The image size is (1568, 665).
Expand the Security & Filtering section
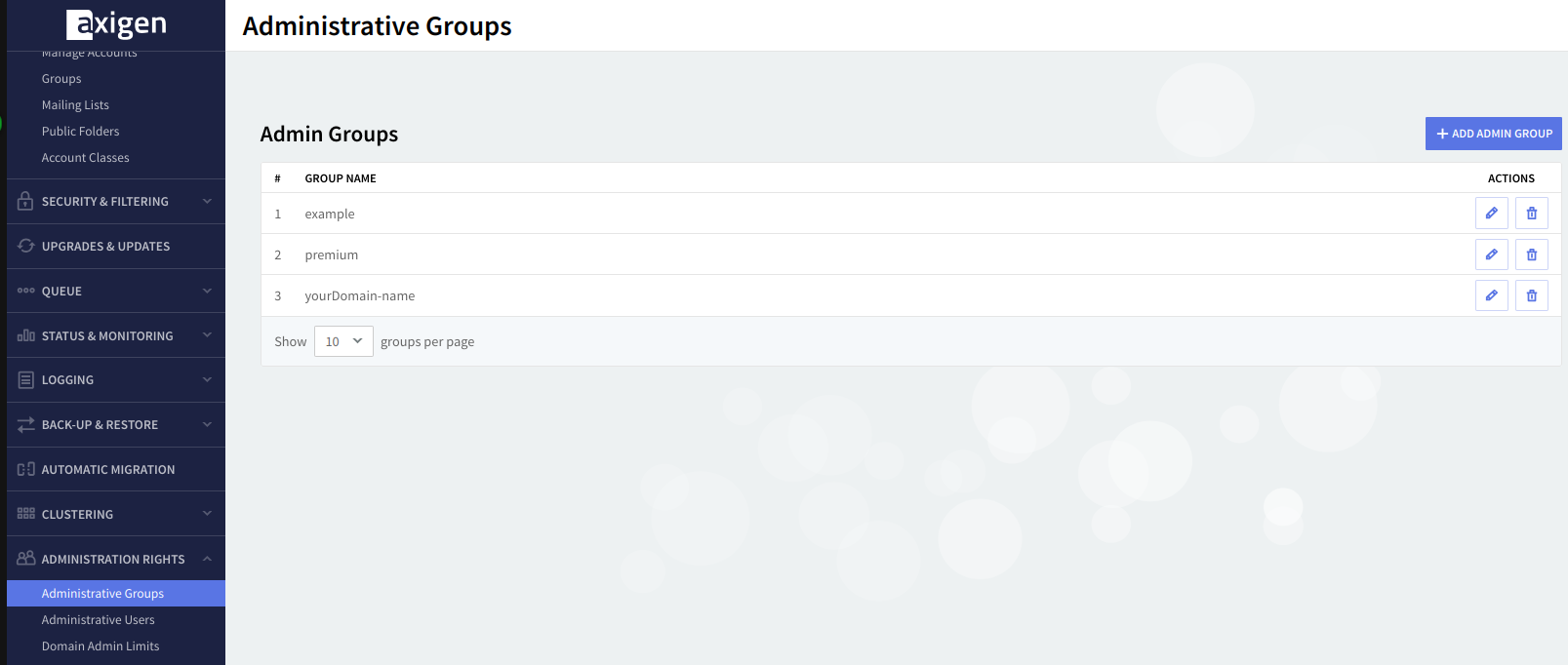115,202
